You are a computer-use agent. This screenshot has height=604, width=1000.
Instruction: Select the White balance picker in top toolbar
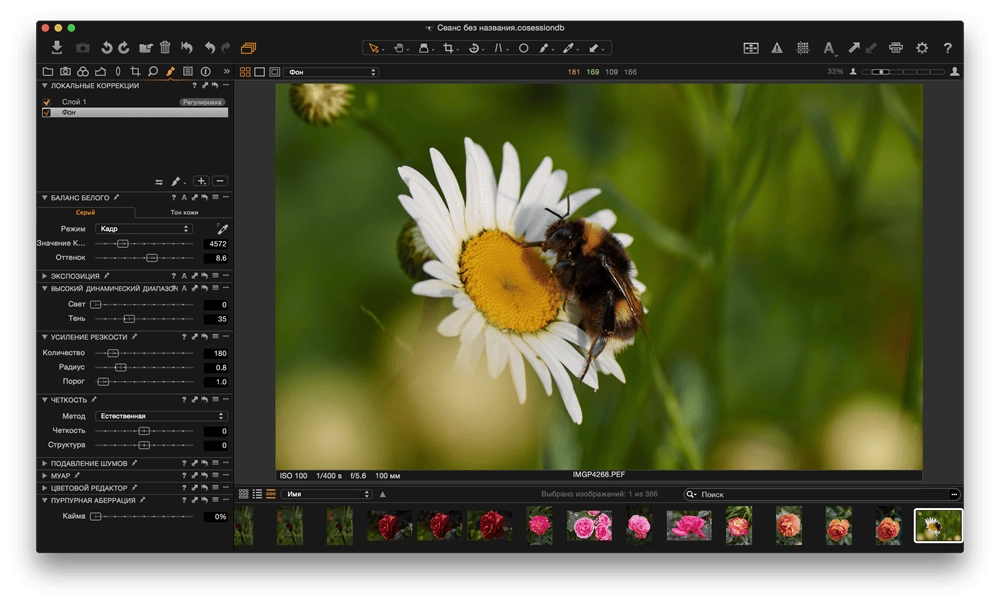click(568, 48)
